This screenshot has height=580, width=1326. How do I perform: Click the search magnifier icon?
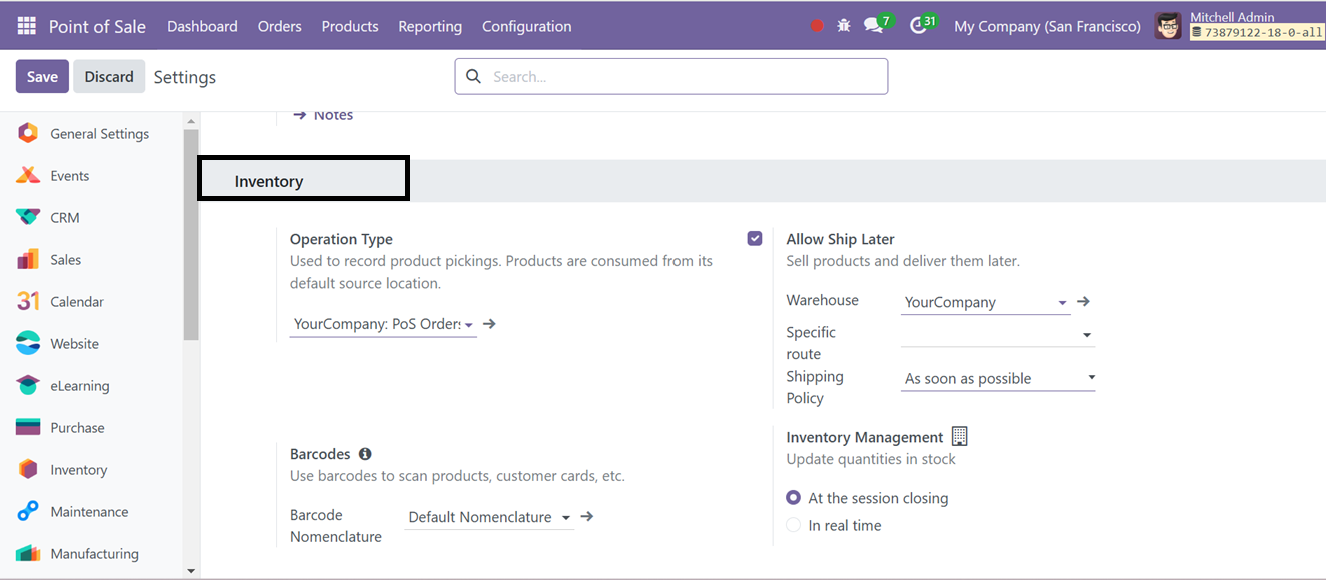coord(473,76)
